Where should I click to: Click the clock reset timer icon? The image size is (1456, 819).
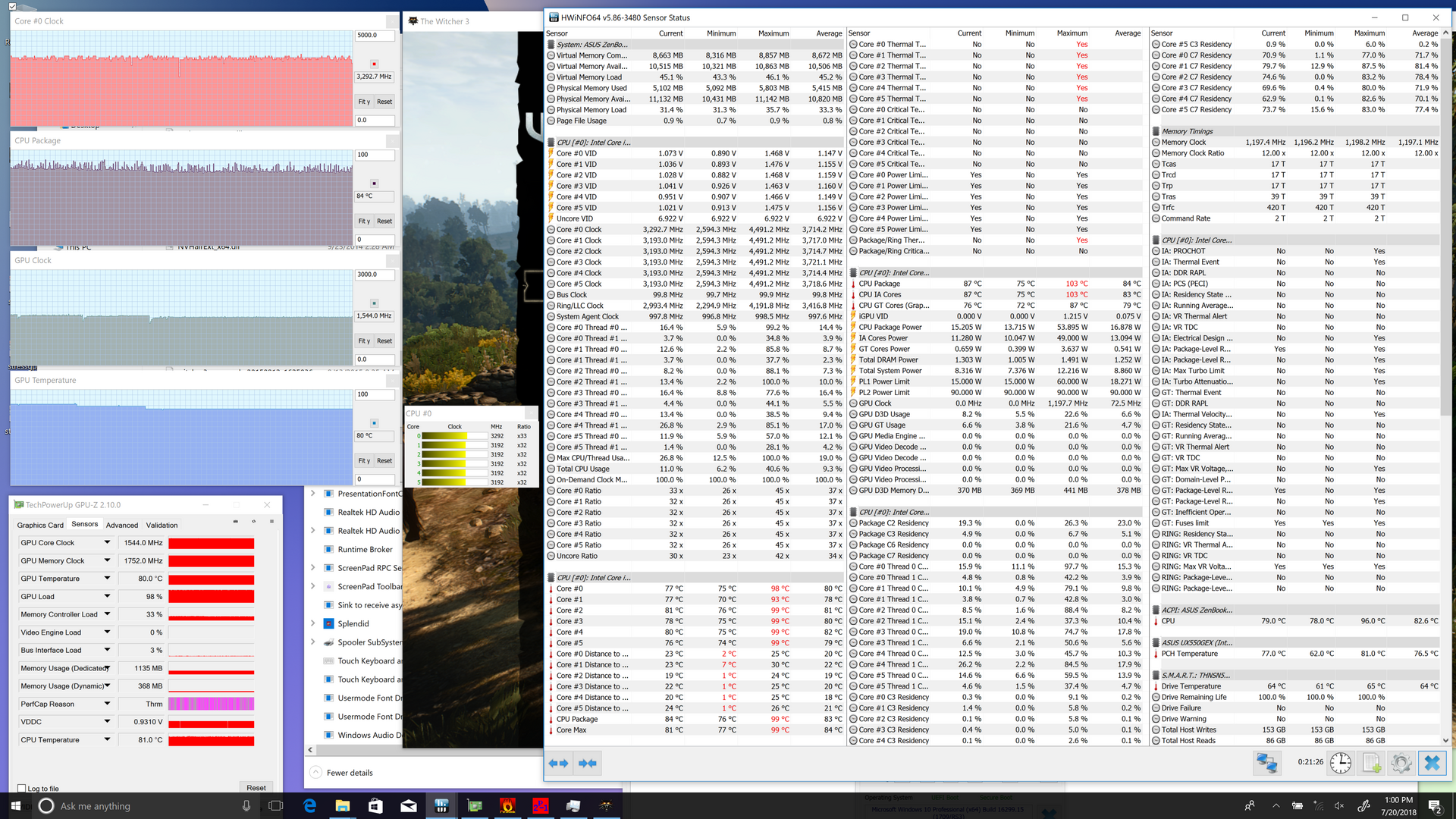1340,763
